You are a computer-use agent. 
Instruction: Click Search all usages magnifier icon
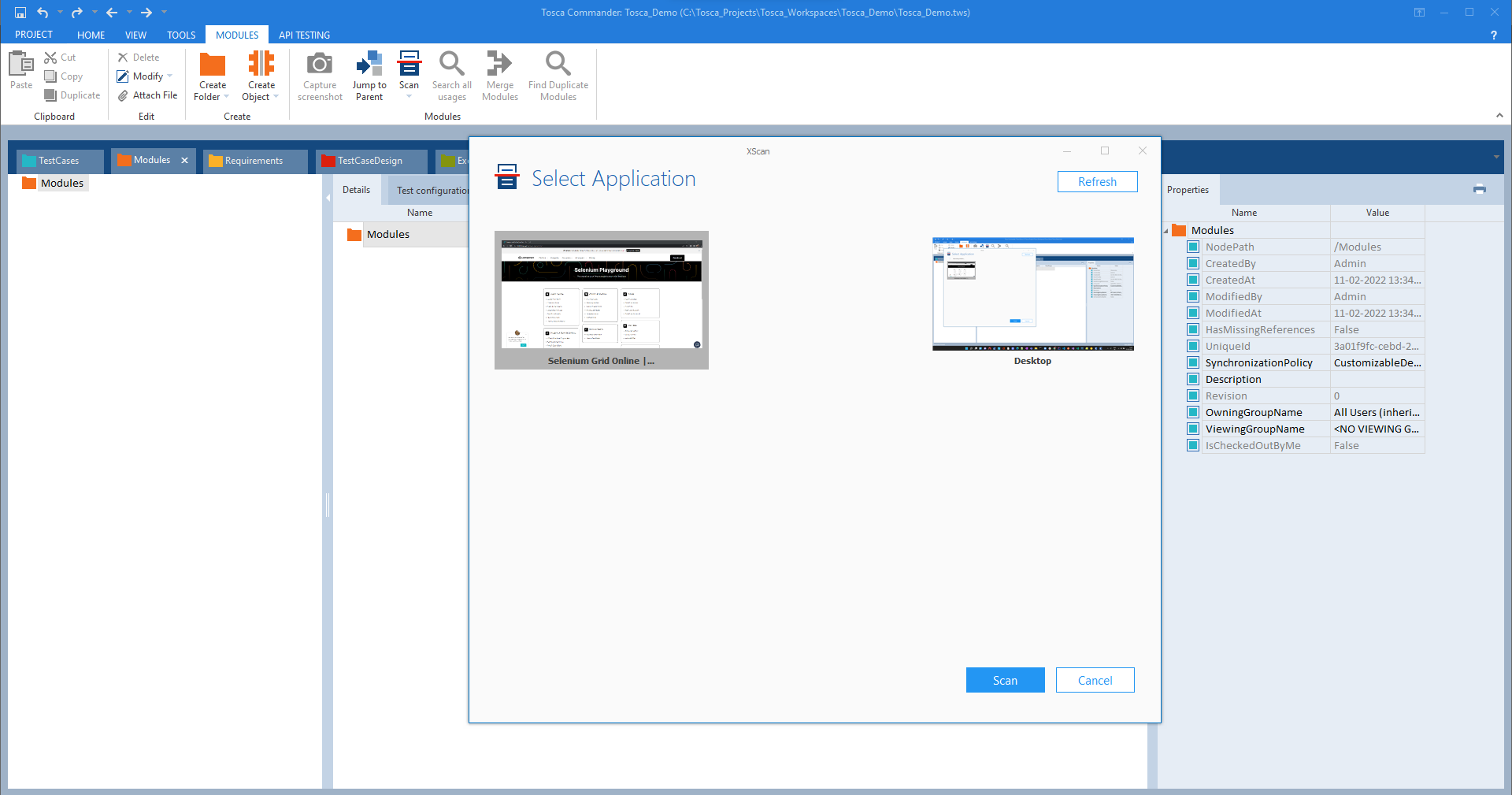(x=451, y=64)
